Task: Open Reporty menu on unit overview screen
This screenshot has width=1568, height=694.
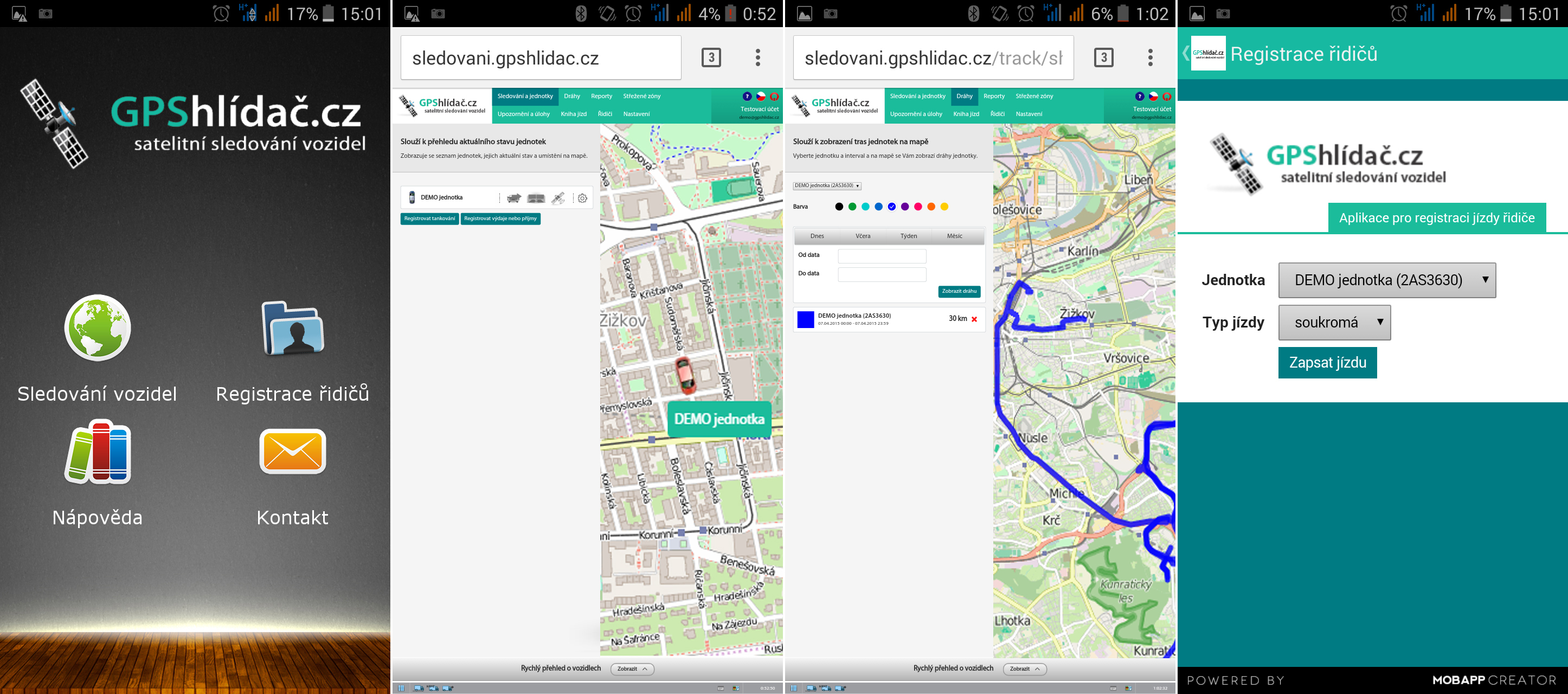Action: pos(601,96)
